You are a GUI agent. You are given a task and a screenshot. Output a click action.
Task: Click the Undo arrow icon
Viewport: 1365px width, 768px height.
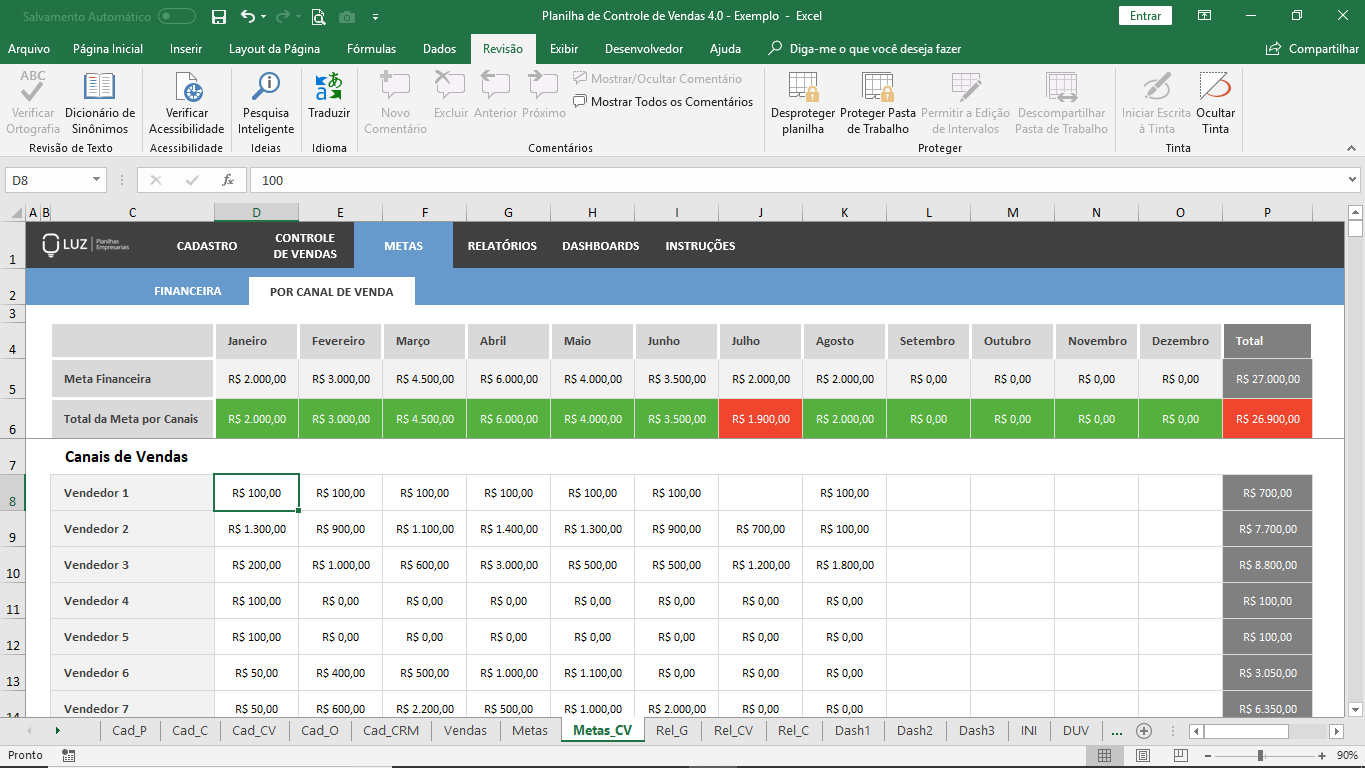coord(248,16)
